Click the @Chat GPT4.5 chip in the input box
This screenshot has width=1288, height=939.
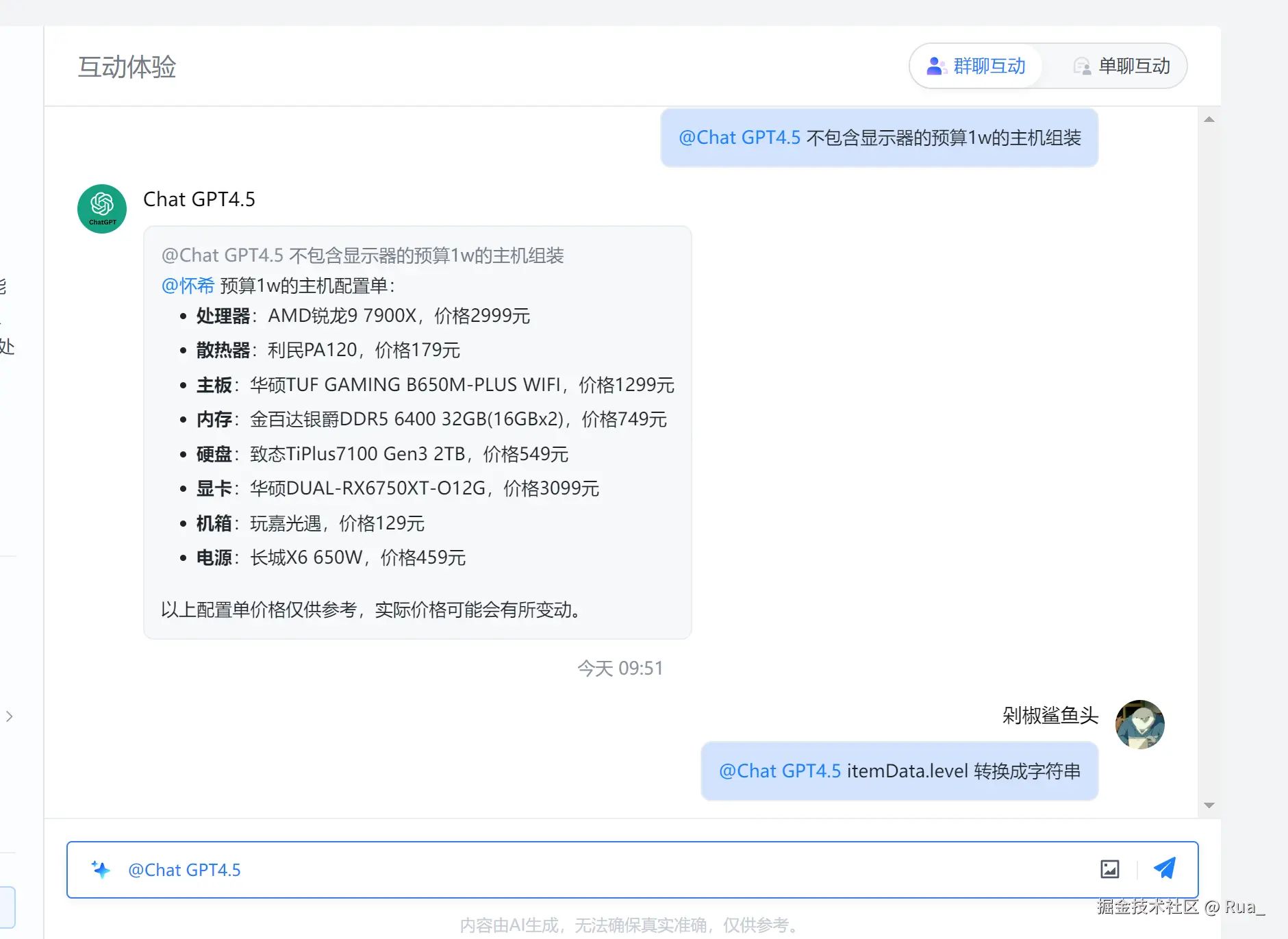tap(184, 869)
